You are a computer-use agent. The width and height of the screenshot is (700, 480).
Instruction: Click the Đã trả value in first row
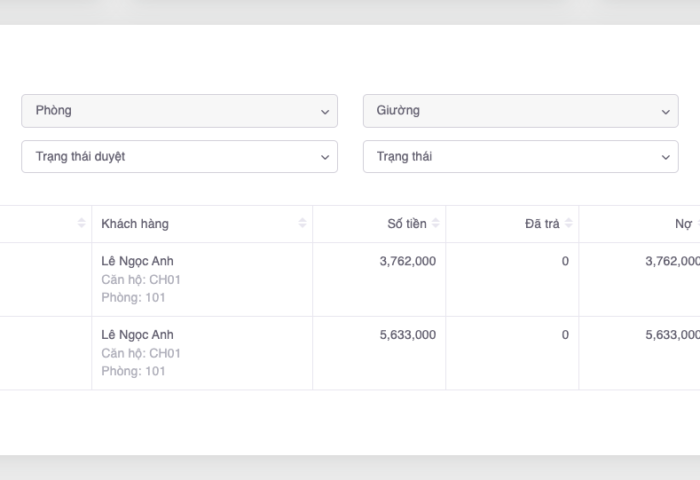click(564, 261)
